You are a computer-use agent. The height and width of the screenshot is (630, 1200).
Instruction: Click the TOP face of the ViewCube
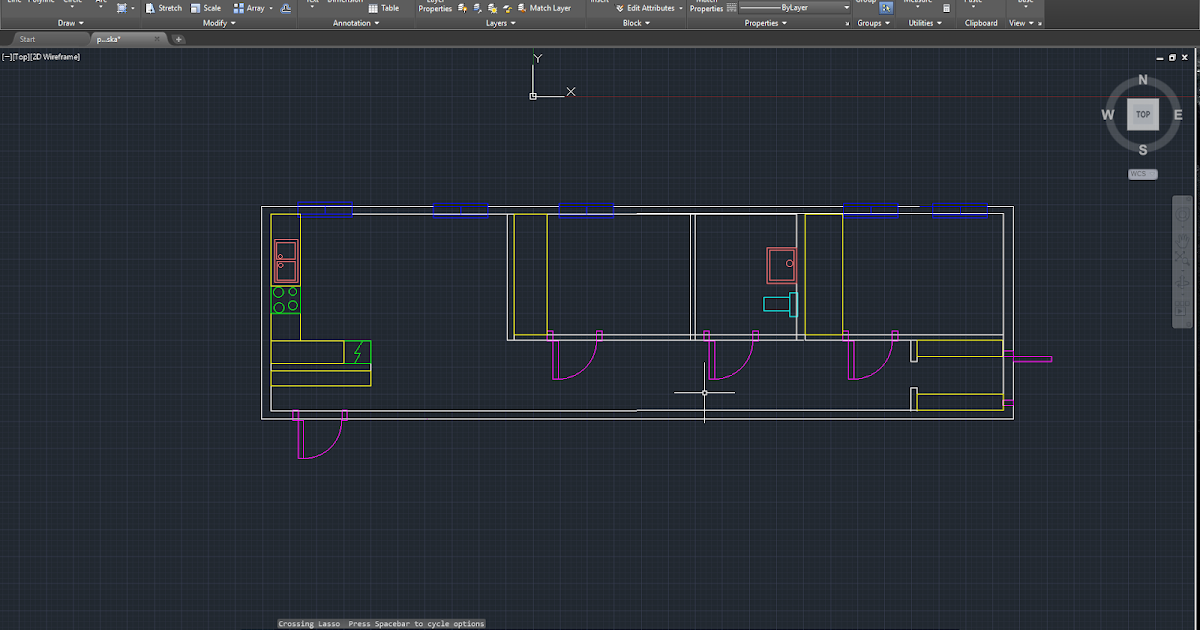[1143, 114]
